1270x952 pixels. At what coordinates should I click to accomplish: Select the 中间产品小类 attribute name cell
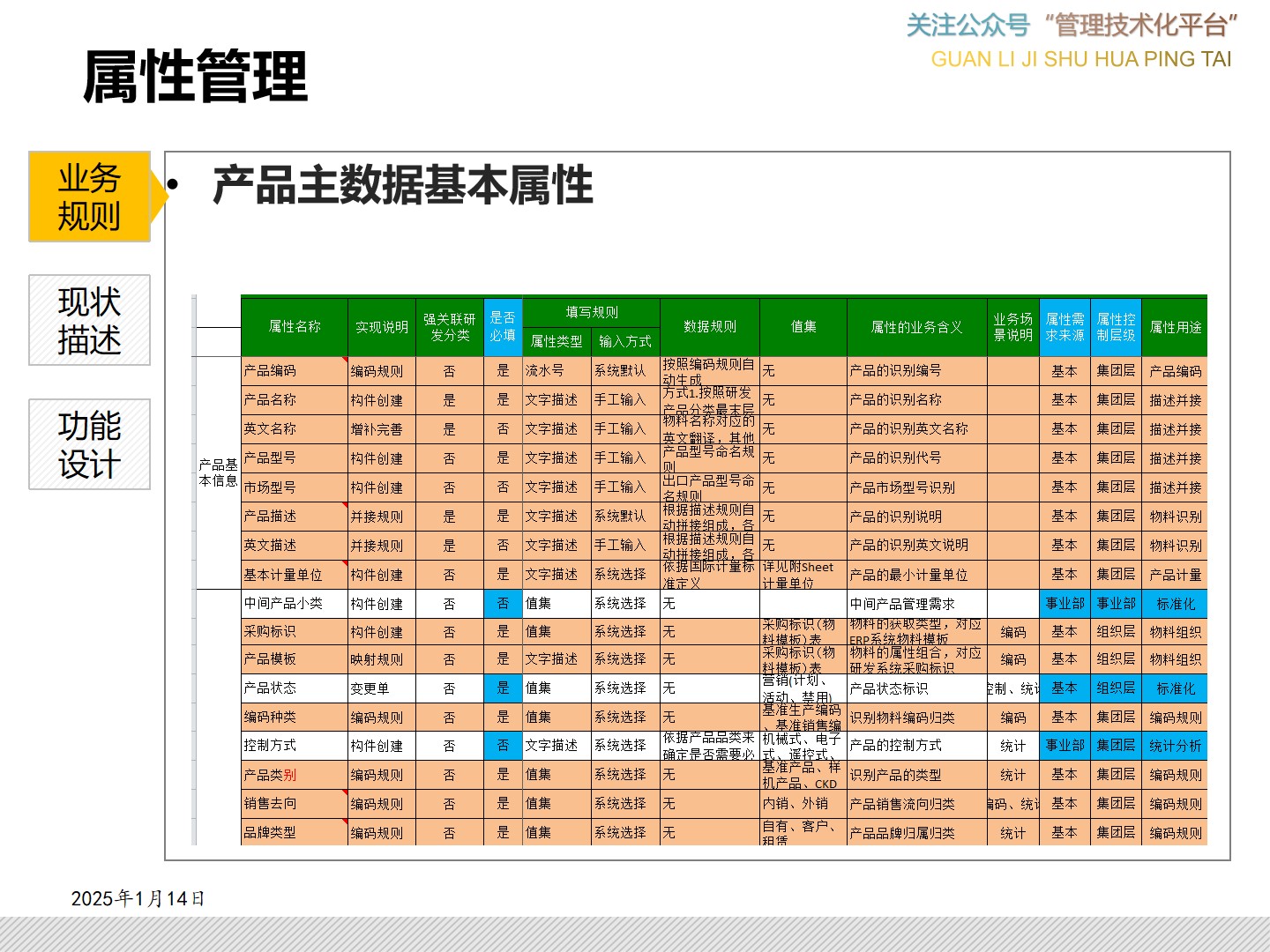[295, 604]
